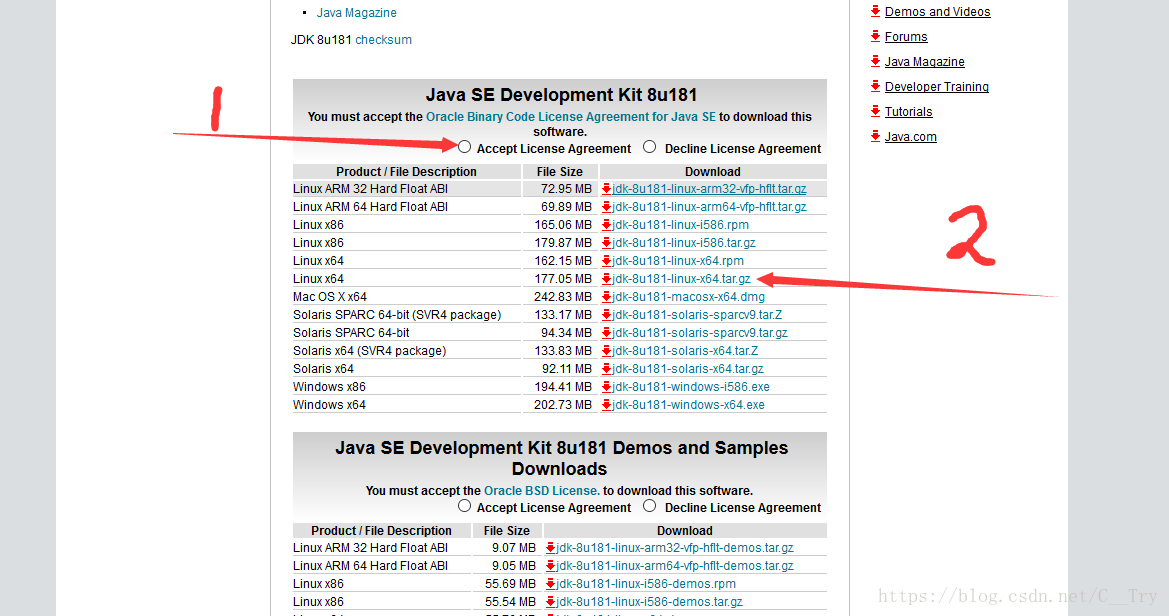
Task: Click download icon beside jdk-8u181-solaris-x64.tar.gz
Action: [x=607, y=368]
